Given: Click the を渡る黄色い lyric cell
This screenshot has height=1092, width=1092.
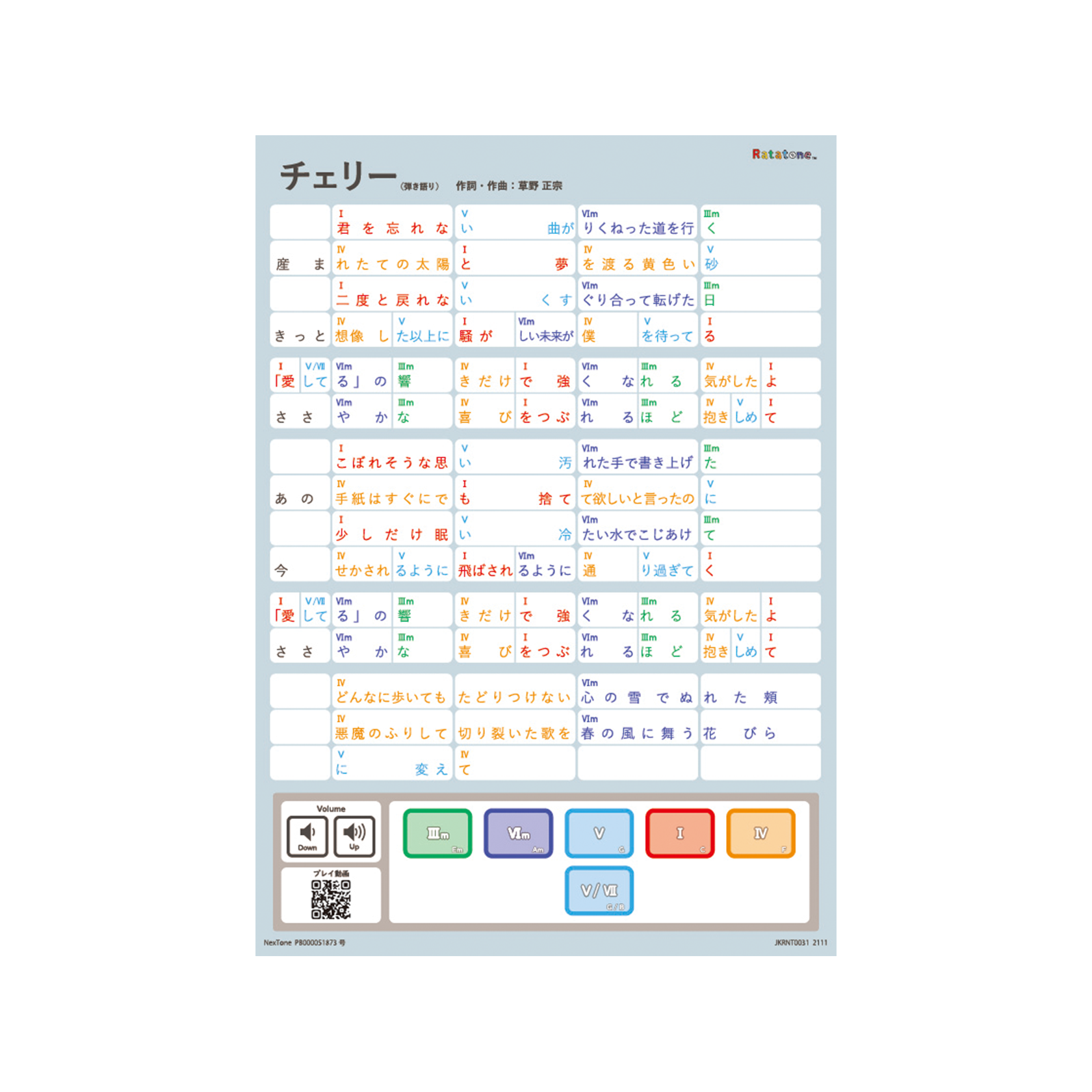Looking at the screenshot, I should click(638, 257).
